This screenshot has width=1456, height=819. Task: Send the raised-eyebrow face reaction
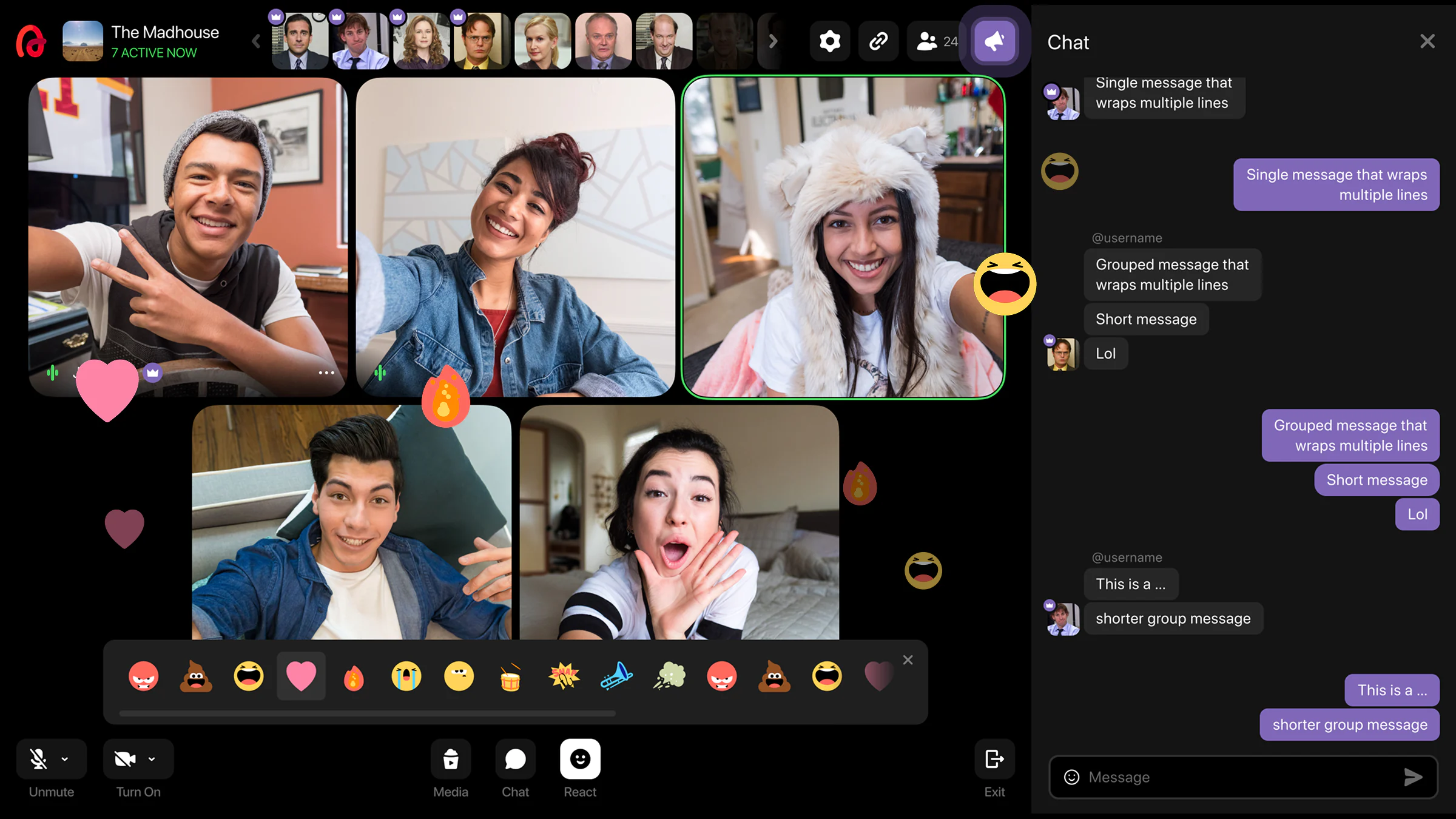(459, 676)
